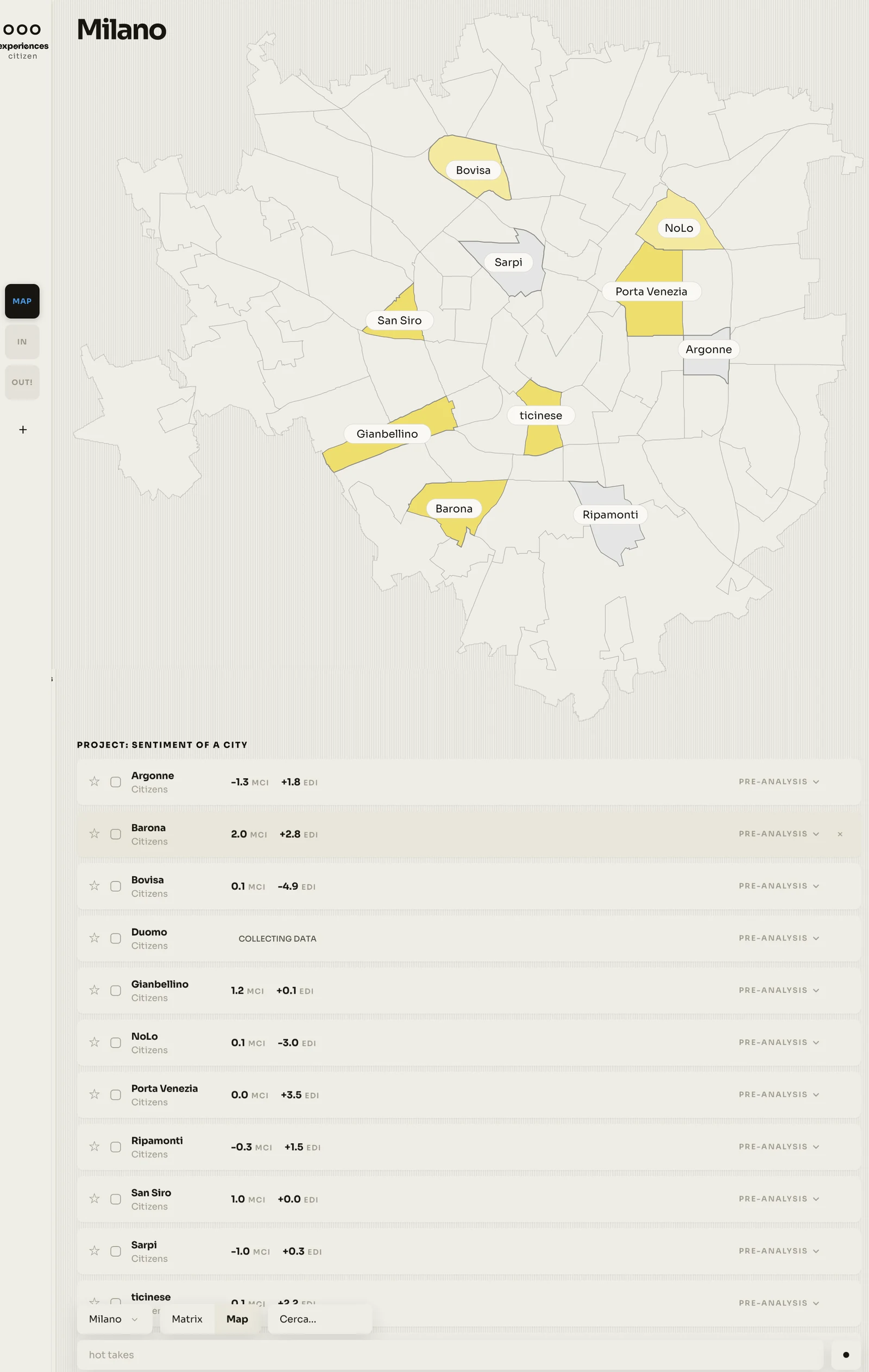Click the MAP sidebar button
Screen dimensions: 869x1372
22,301
